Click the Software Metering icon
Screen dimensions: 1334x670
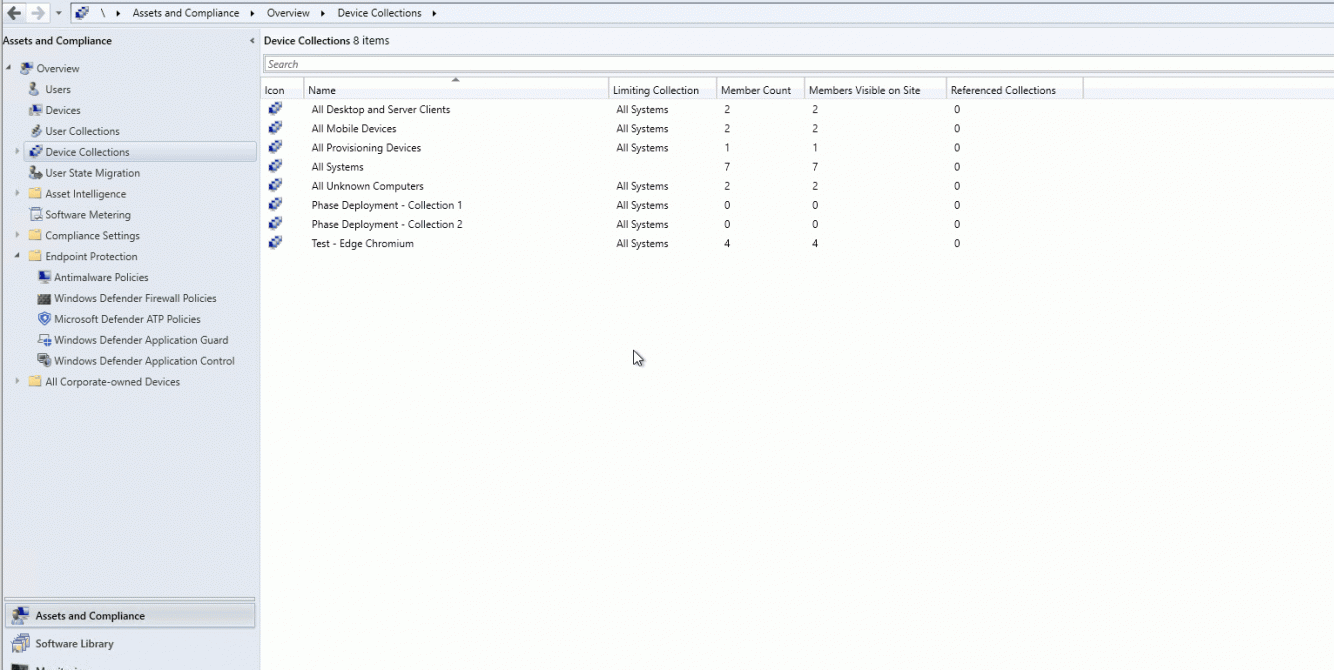37,214
